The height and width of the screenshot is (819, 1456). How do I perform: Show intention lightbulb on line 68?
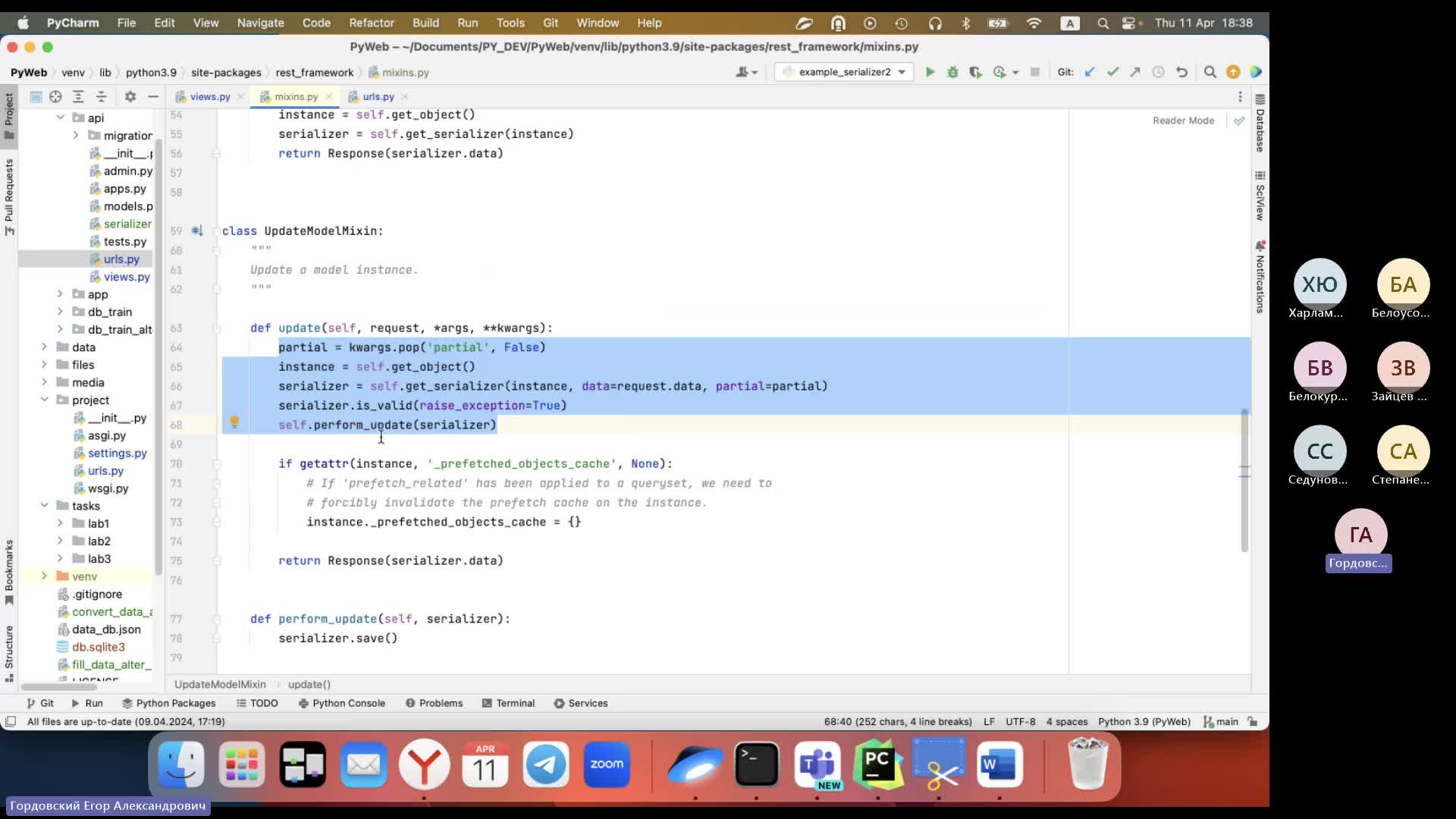click(234, 422)
